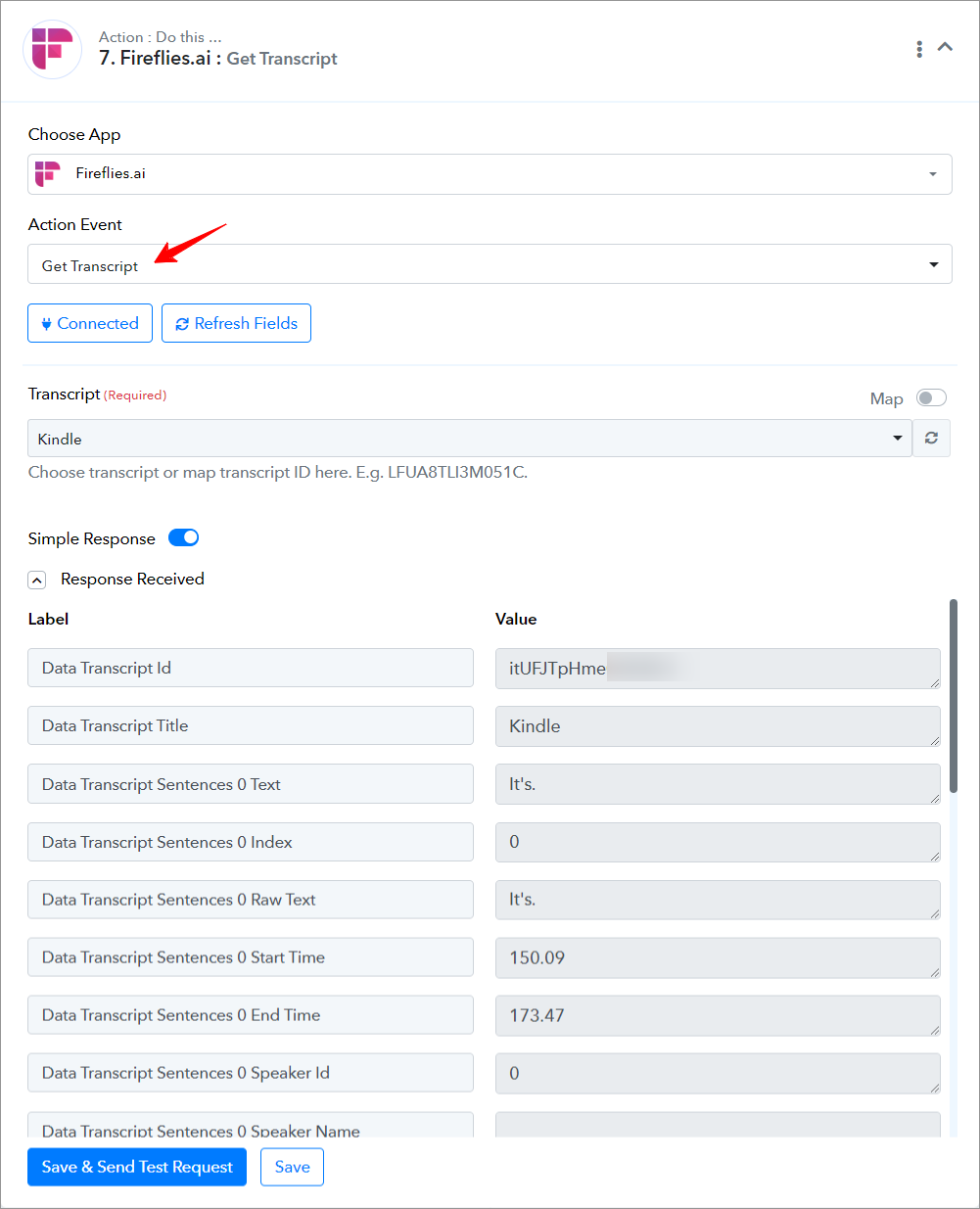The height and width of the screenshot is (1209, 980).
Task: Click the Speaker Id value field showing 0
Action: coord(718,1073)
